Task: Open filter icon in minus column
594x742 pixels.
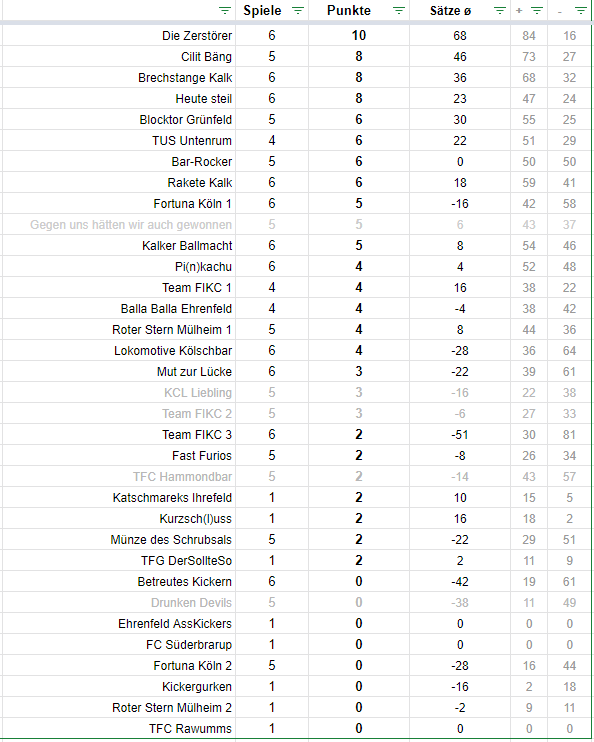Action: tap(581, 10)
